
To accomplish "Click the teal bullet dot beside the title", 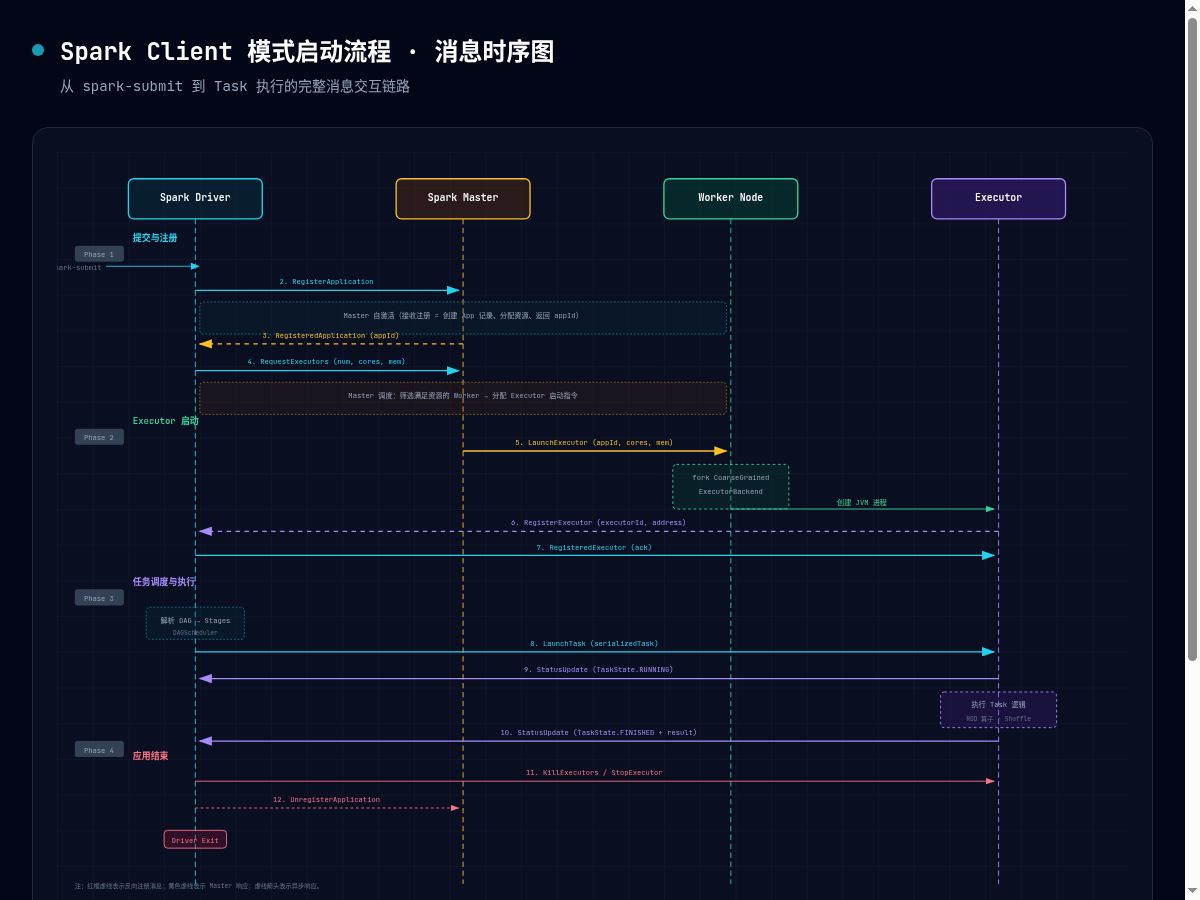I will click(38, 50).
